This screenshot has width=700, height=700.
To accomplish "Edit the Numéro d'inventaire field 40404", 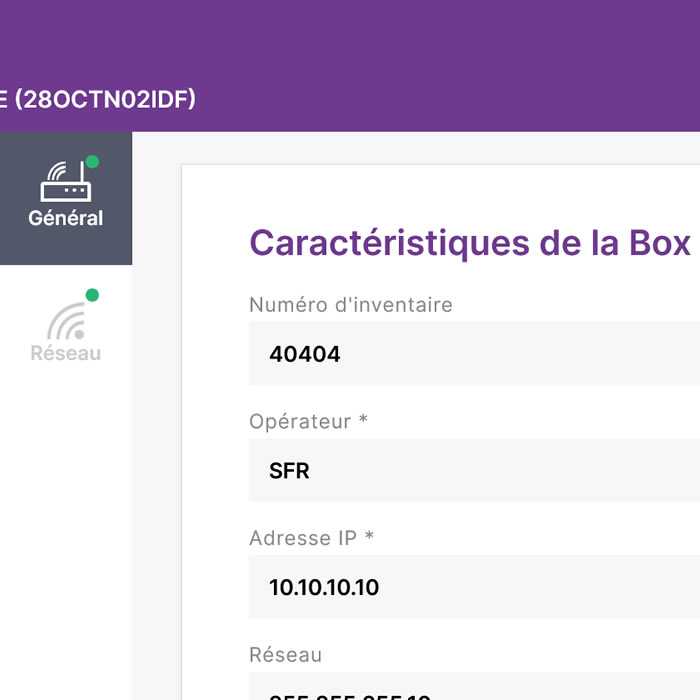I will [x=474, y=353].
